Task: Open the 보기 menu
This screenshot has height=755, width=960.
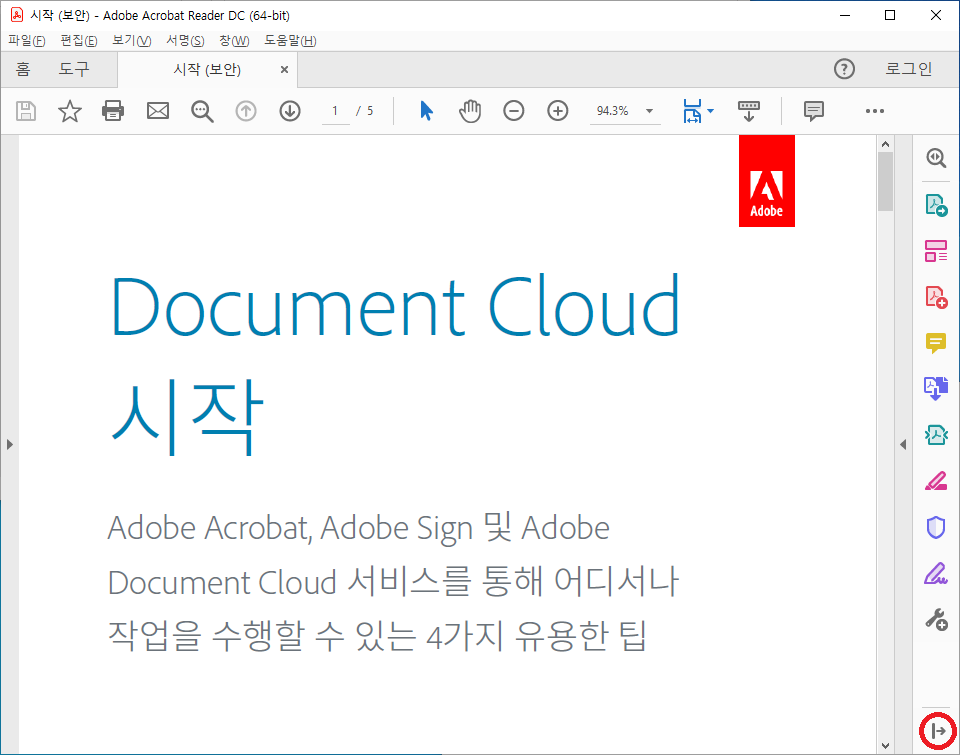Action: [x=132, y=41]
